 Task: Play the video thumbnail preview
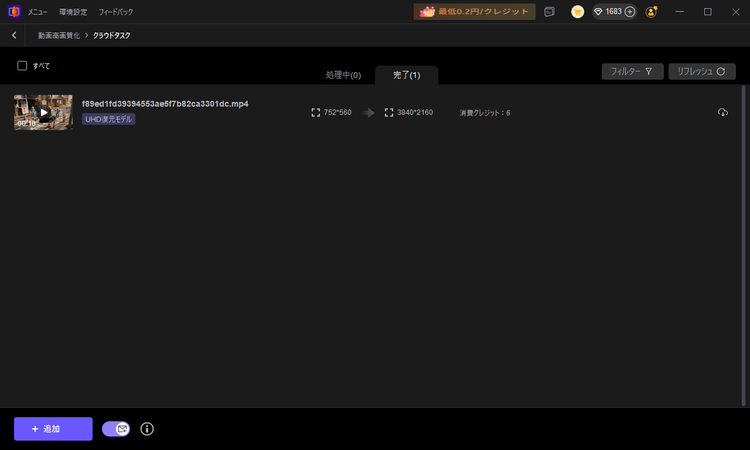pyautogui.click(x=44, y=112)
